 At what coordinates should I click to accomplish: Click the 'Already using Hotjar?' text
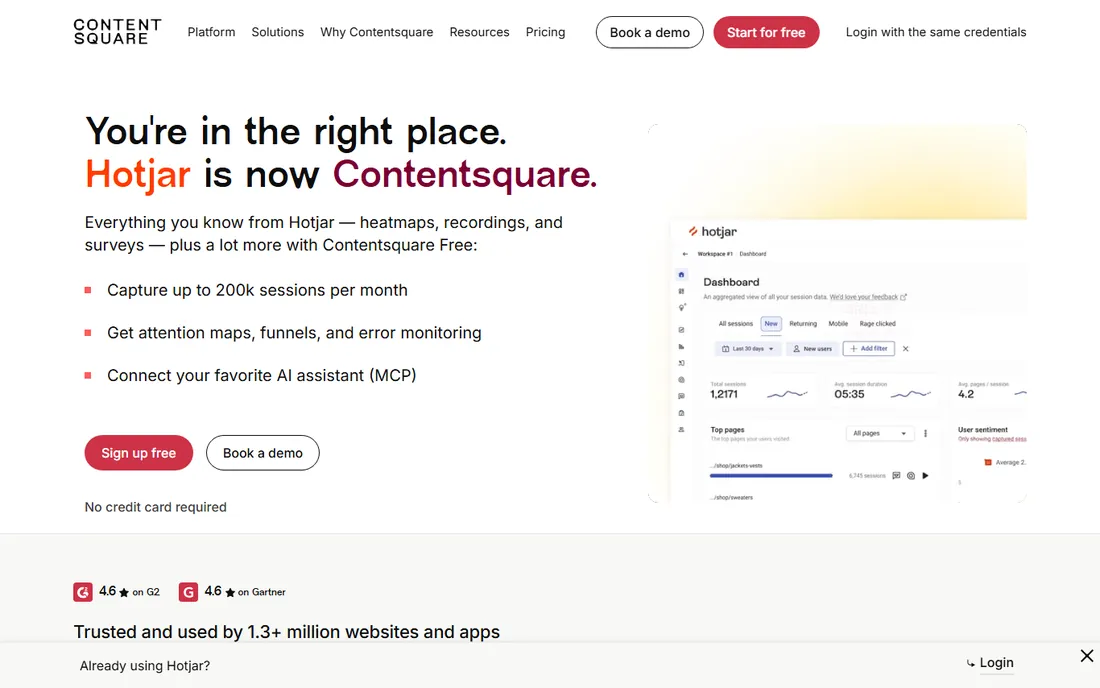pos(145,666)
